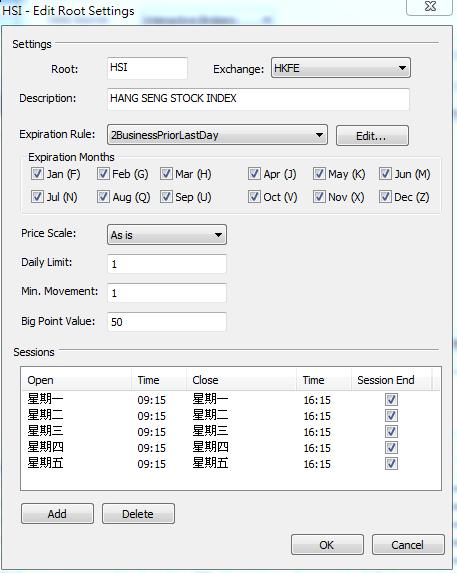Image resolution: width=457 pixels, height=573 pixels.
Task: Click the 09:15 open time in 星期一 row
Action: pos(152,400)
